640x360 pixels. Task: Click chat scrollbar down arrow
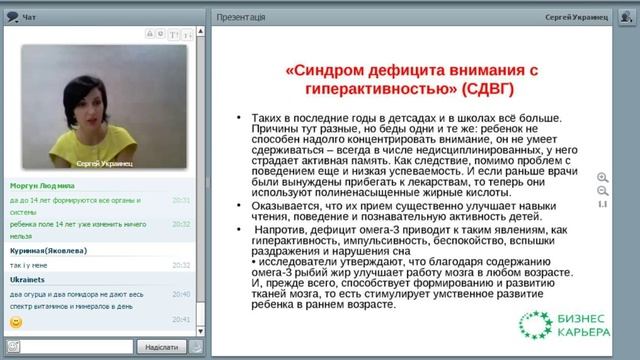coord(200,331)
